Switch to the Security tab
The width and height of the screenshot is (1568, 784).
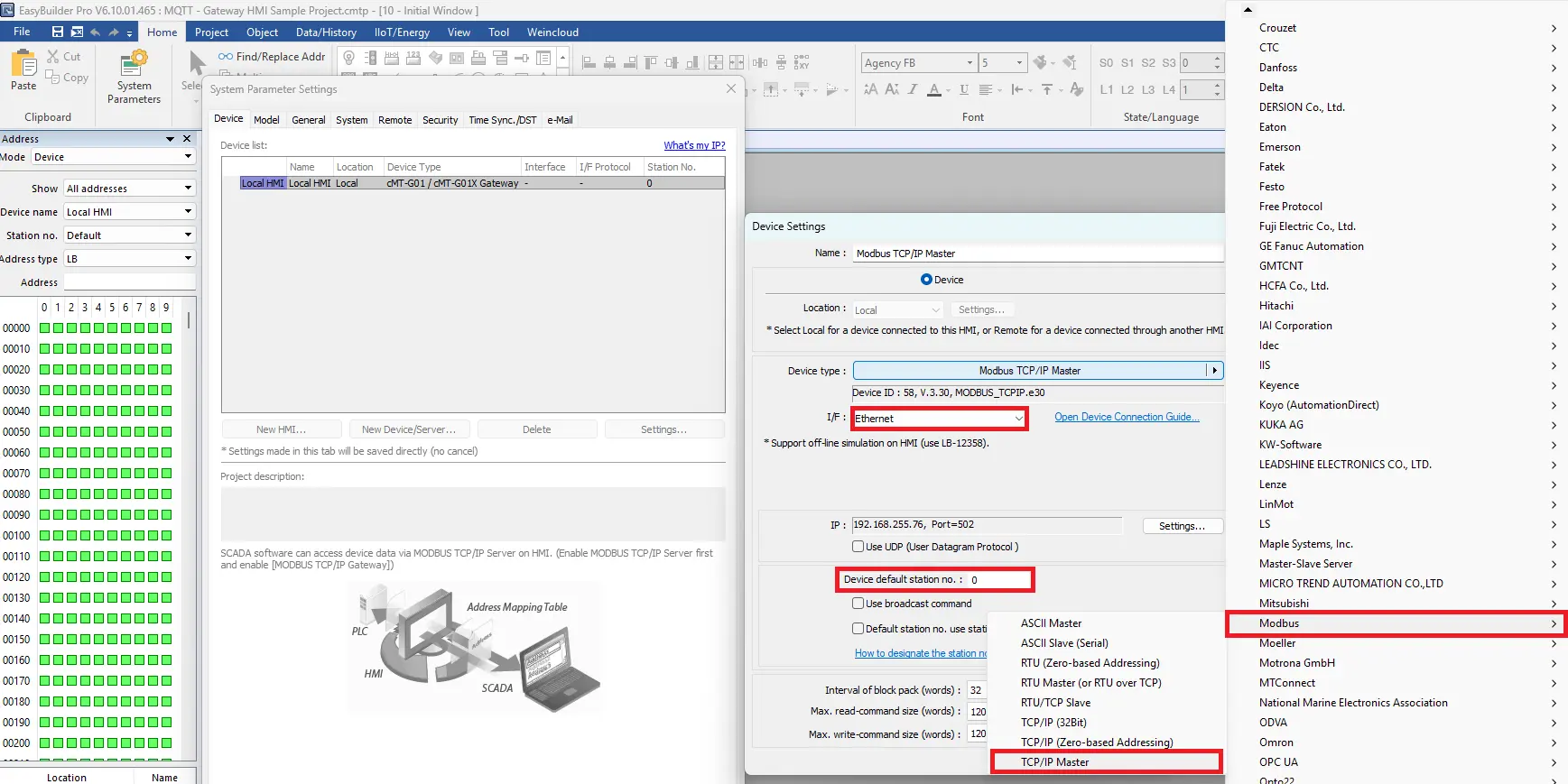pyautogui.click(x=440, y=120)
